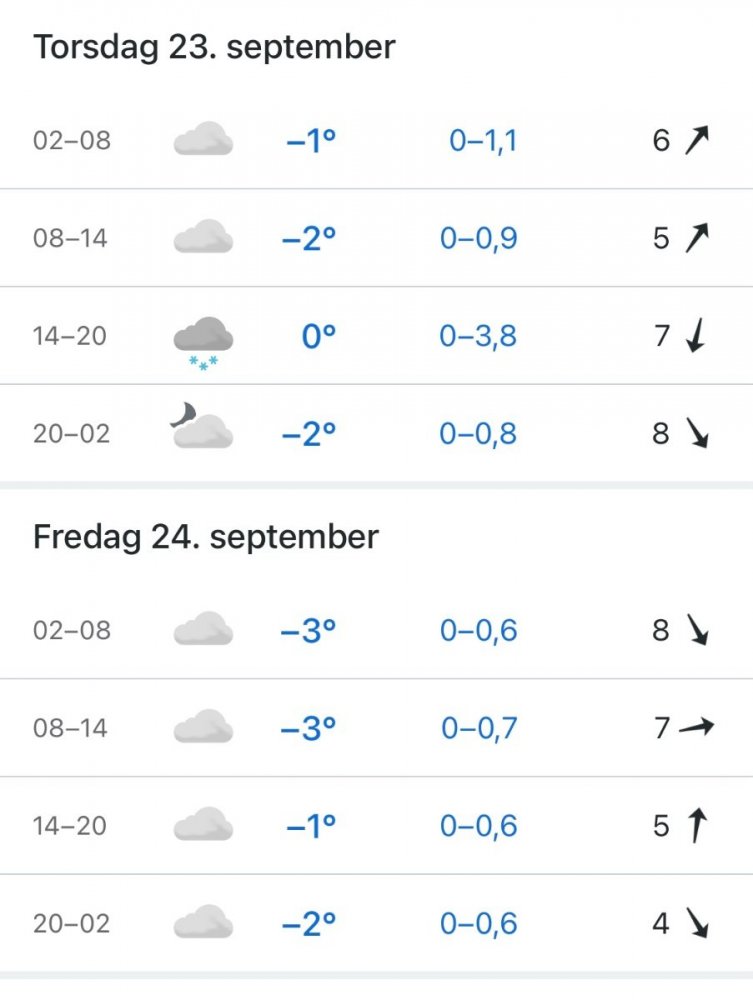Click the cloud icon for Friday 20–02
The height and width of the screenshot is (1000, 753).
203,924
